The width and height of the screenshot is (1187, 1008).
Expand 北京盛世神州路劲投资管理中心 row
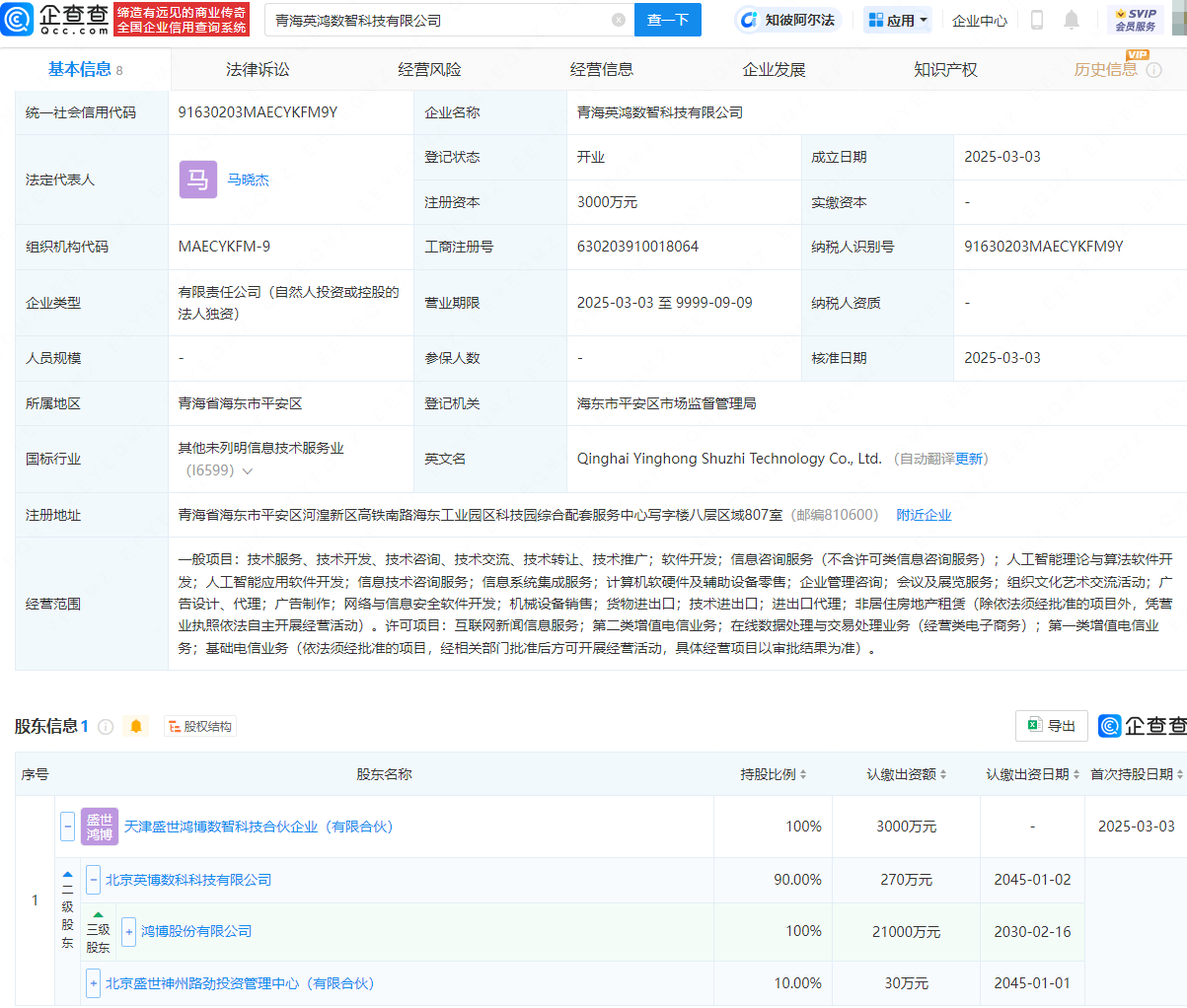pos(93,983)
